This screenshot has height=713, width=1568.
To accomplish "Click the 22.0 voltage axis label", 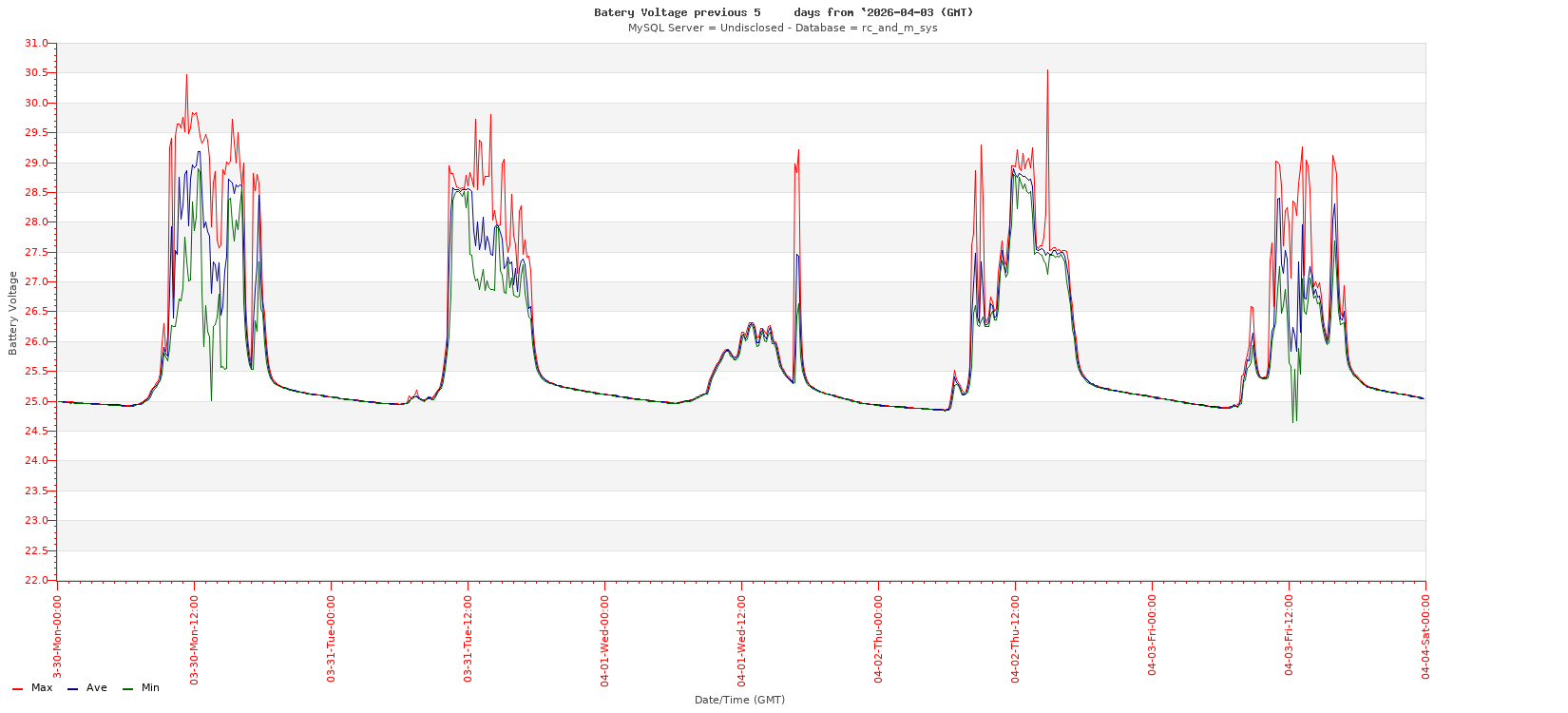I will [x=36, y=580].
